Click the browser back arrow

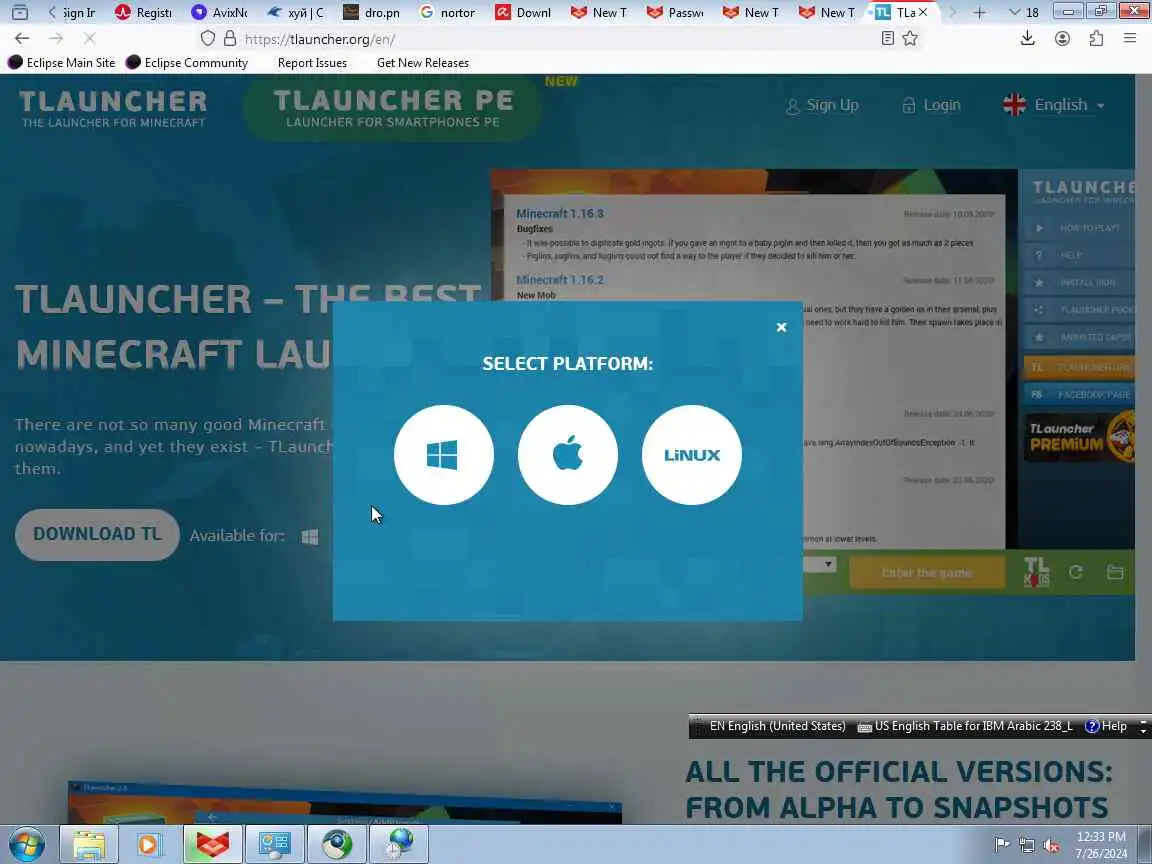pos(22,38)
